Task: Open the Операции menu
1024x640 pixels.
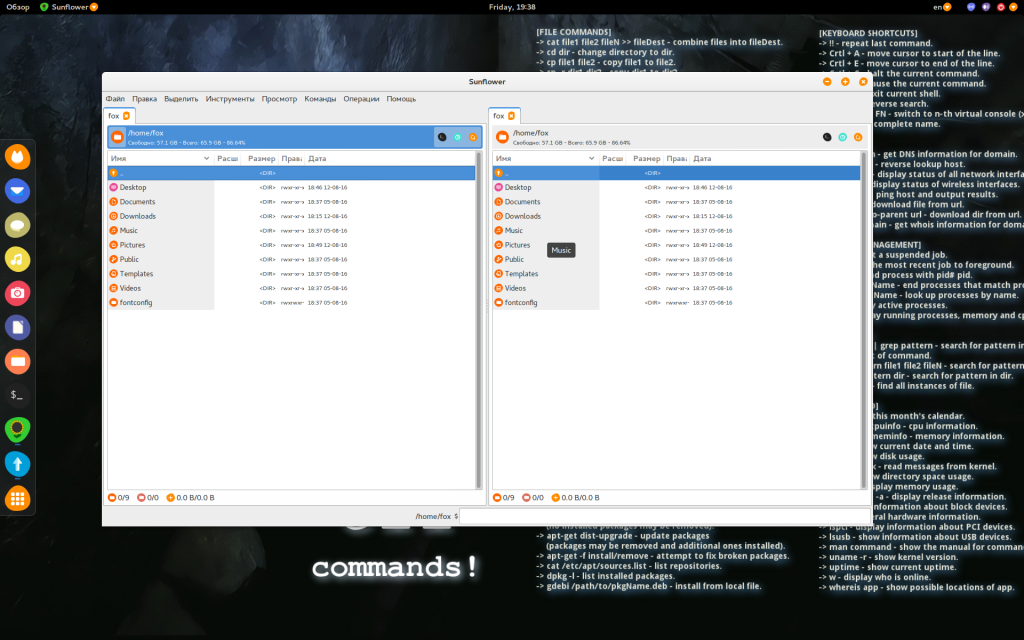Action: click(361, 99)
